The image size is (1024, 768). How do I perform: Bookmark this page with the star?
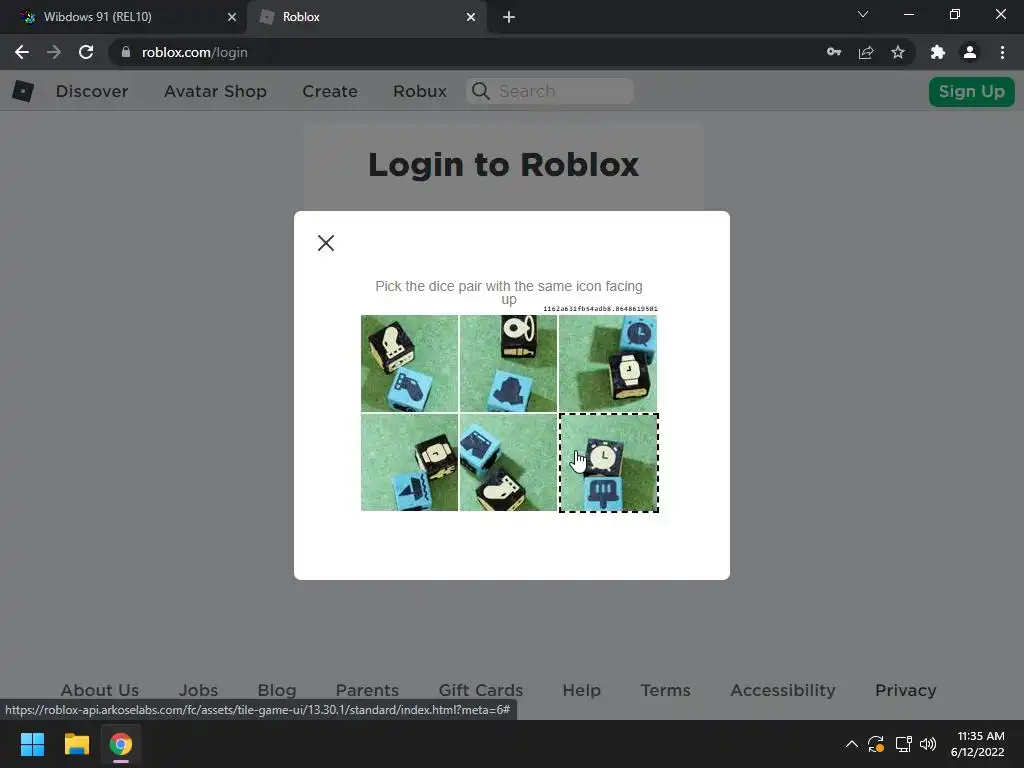(x=898, y=52)
